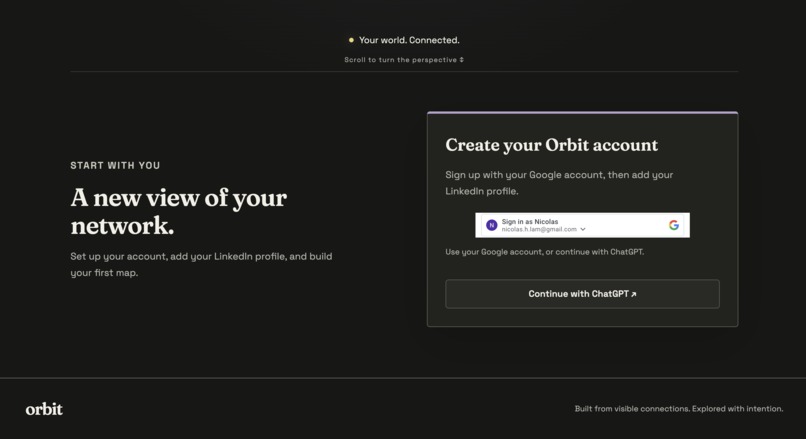Click the A new view of your network heading
806x439 pixels.
pyautogui.click(x=179, y=211)
